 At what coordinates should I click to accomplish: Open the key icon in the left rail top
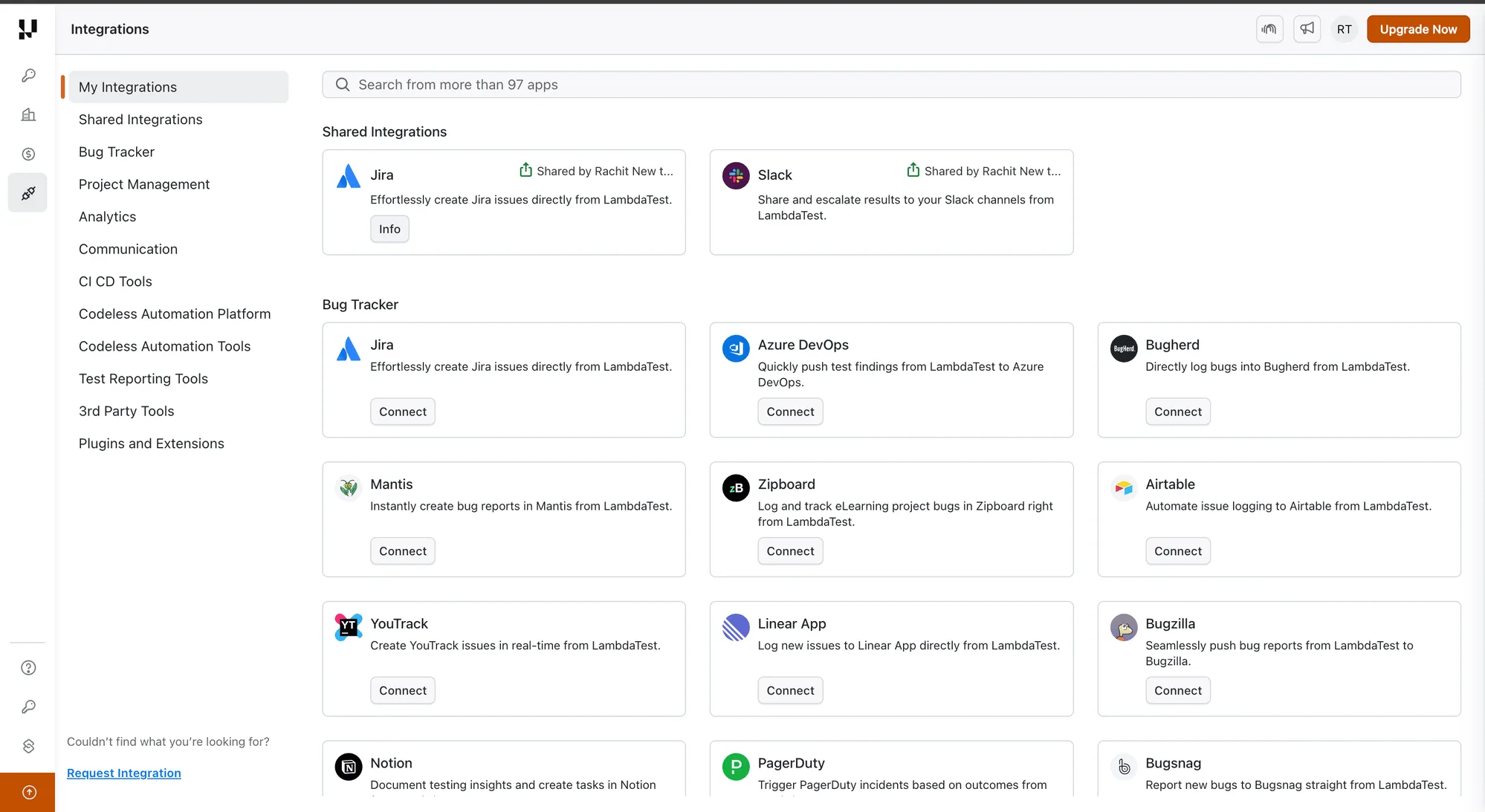(28, 76)
